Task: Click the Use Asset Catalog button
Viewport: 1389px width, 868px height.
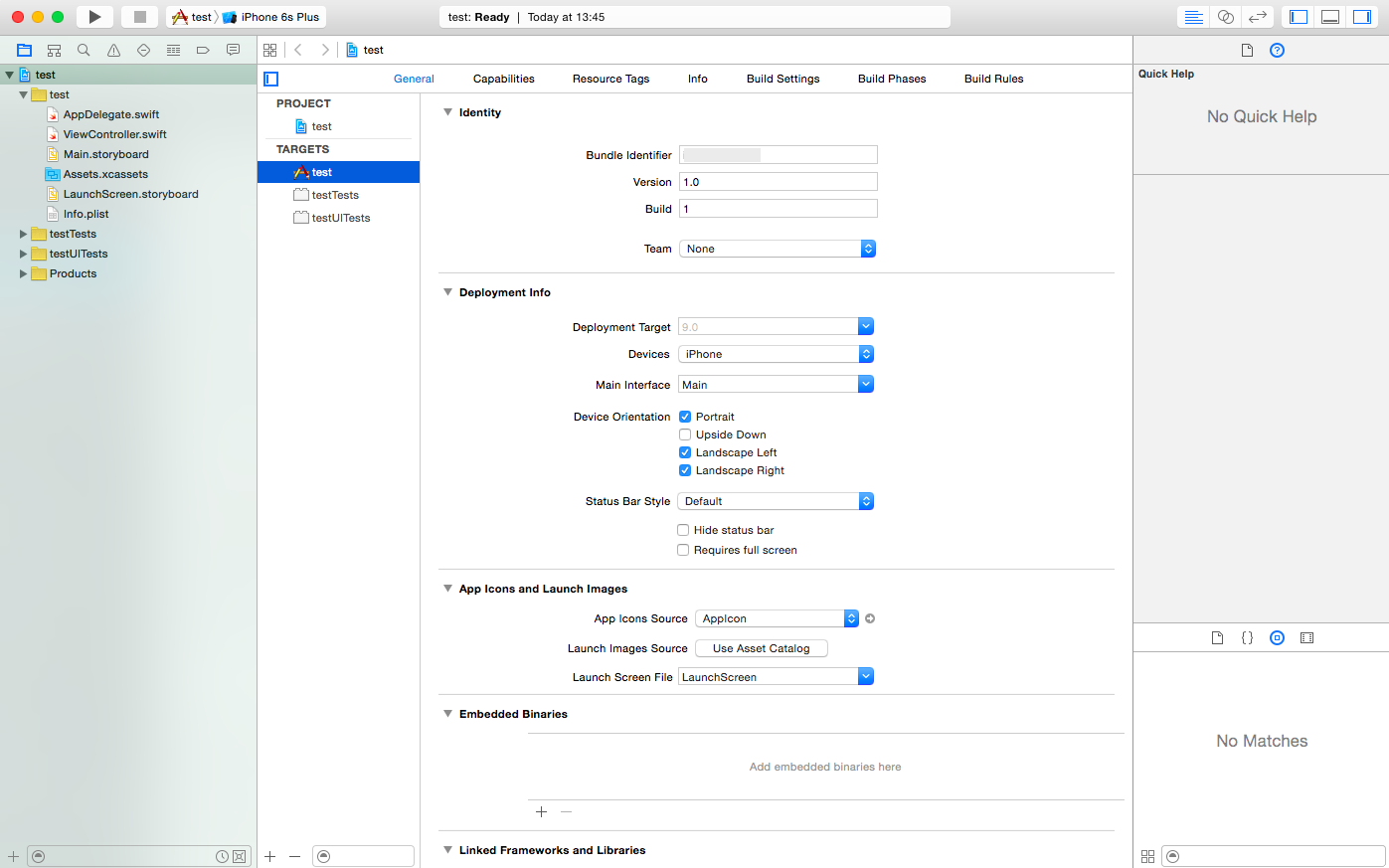Action: tap(761, 648)
